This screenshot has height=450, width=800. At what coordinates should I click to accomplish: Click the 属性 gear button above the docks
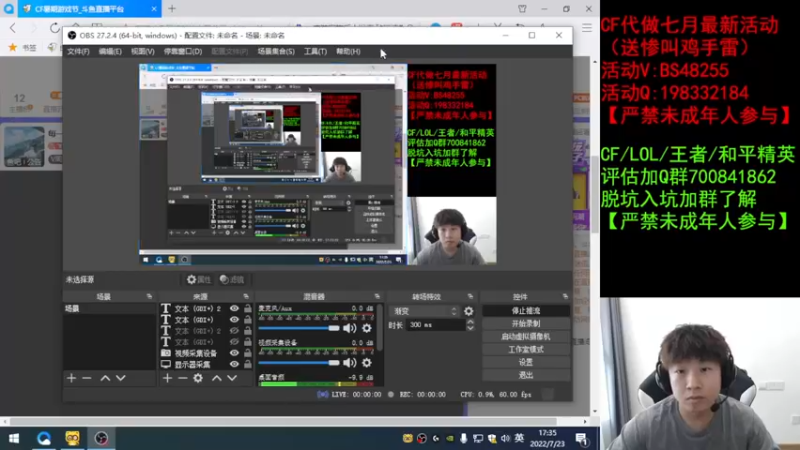pyautogui.click(x=198, y=280)
